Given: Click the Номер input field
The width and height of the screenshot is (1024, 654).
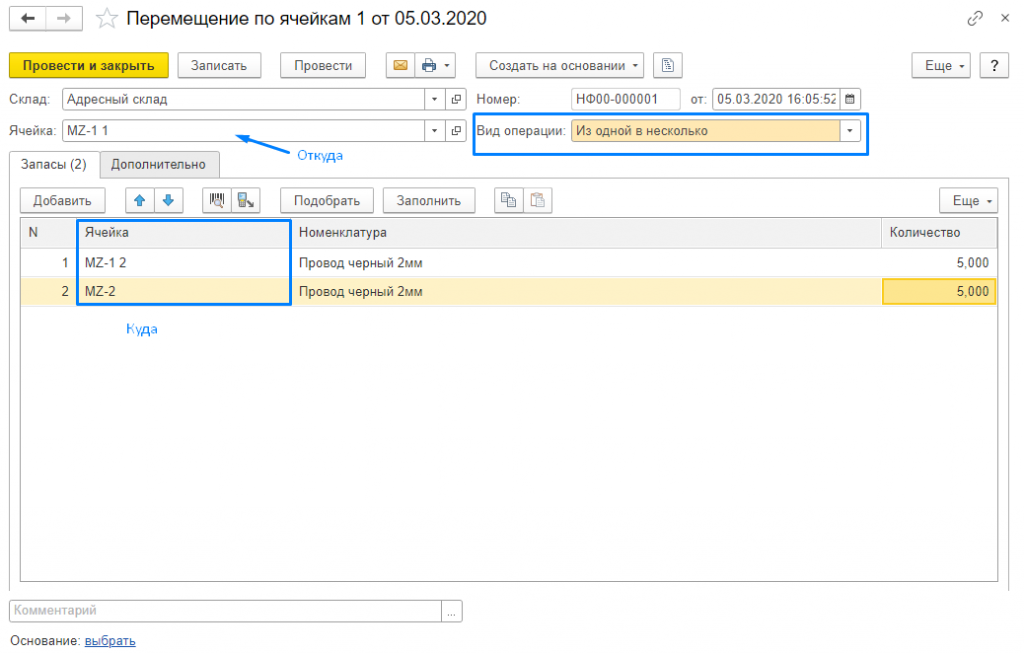Looking at the screenshot, I should pos(626,99).
